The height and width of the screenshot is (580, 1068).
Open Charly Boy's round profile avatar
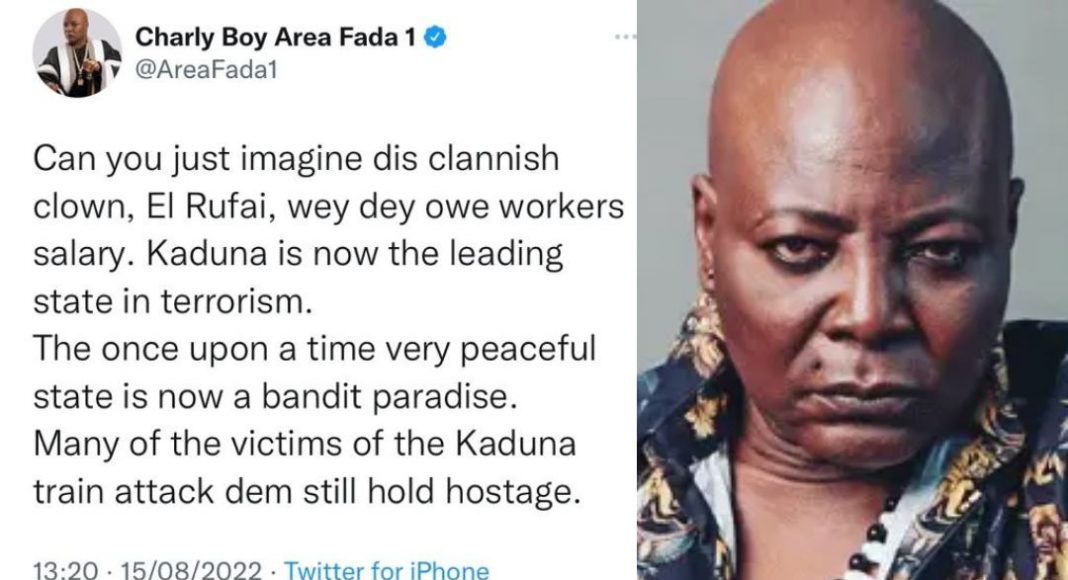(x=77, y=53)
